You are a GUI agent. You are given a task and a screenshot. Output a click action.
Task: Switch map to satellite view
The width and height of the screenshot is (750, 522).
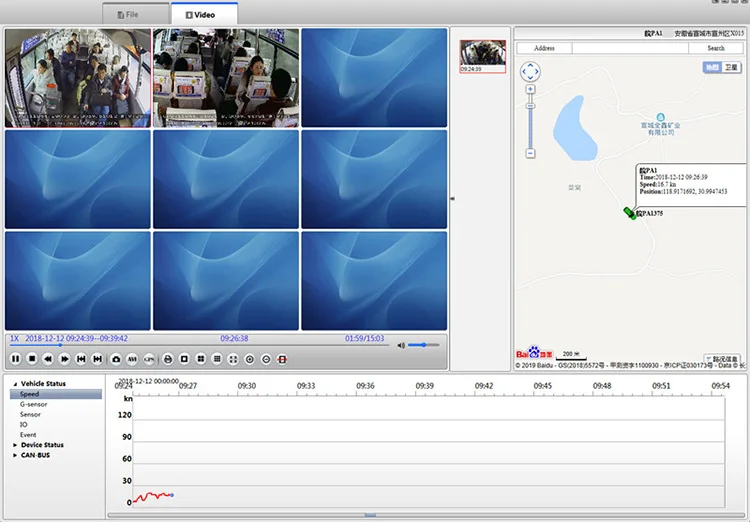pyautogui.click(x=732, y=67)
